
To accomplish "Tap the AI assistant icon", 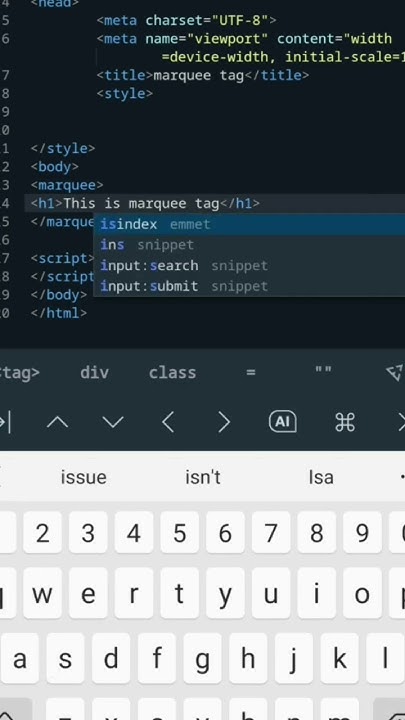I will (282, 422).
